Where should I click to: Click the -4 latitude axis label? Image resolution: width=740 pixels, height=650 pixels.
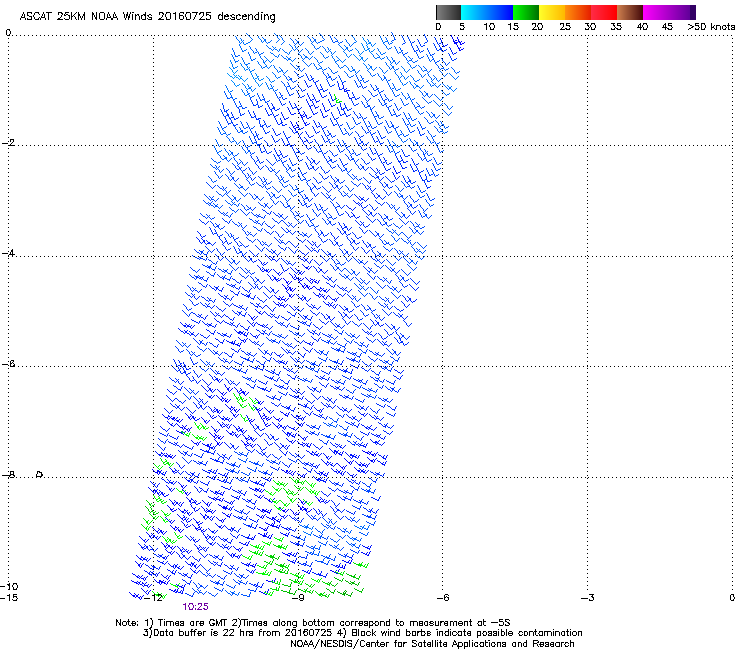click(x=8, y=253)
